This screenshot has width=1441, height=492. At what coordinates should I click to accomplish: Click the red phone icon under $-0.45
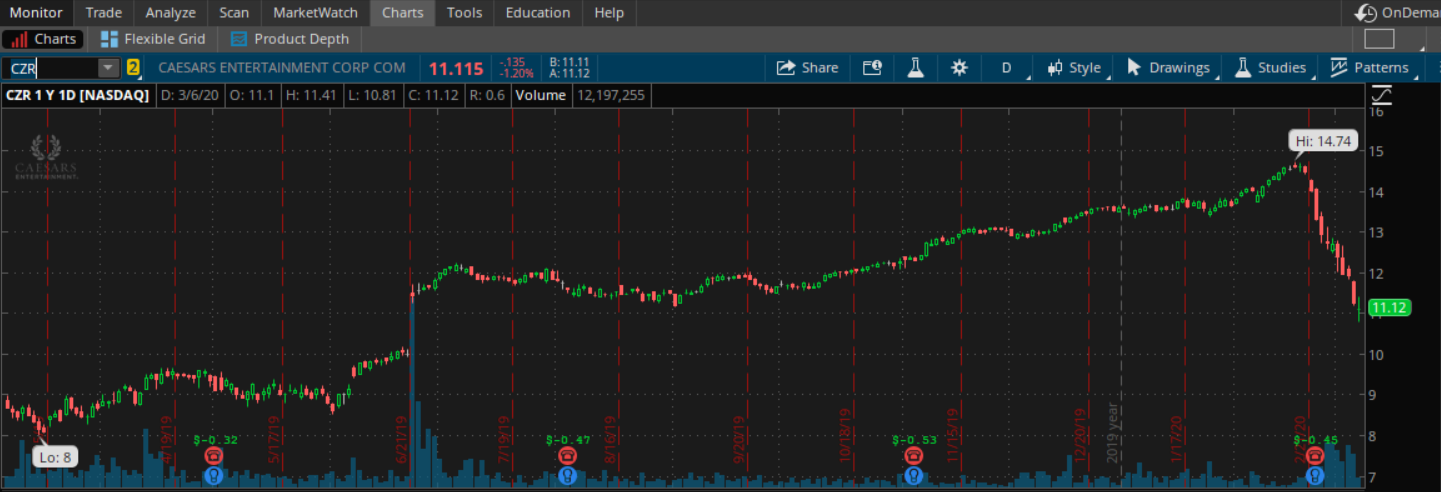point(1315,456)
